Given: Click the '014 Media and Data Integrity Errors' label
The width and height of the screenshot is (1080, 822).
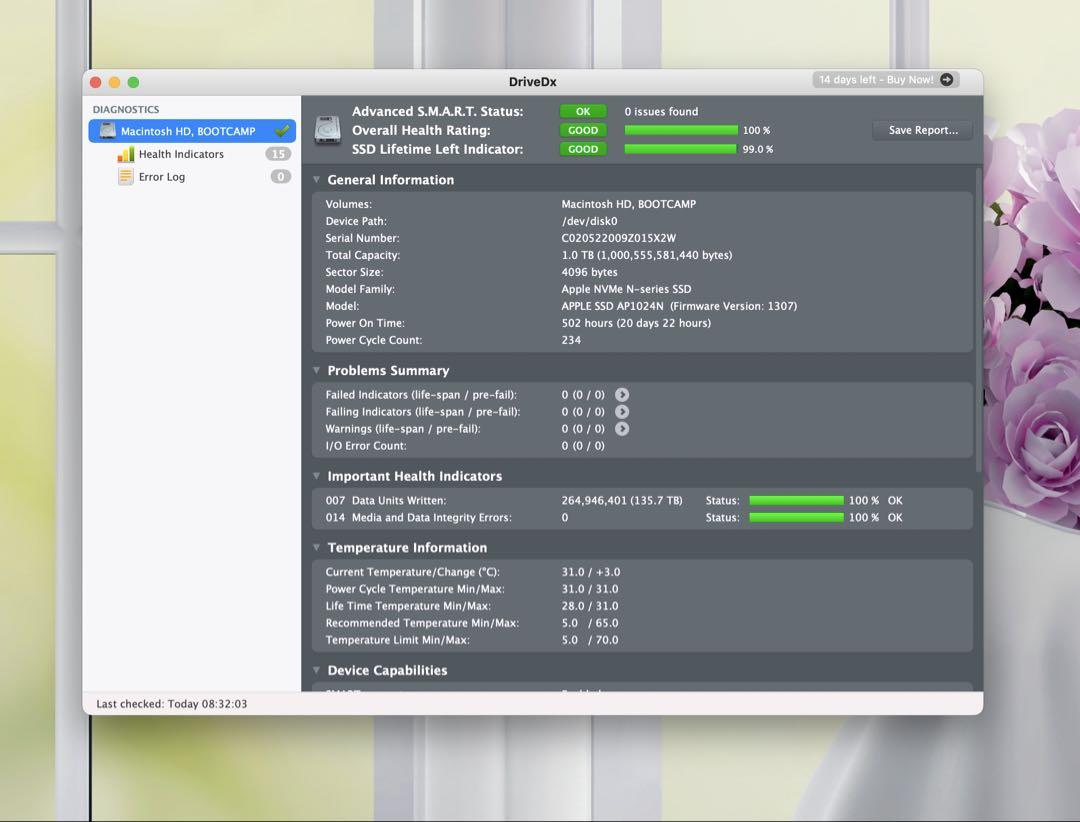Looking at the screenshot, I should click(419, 517).
